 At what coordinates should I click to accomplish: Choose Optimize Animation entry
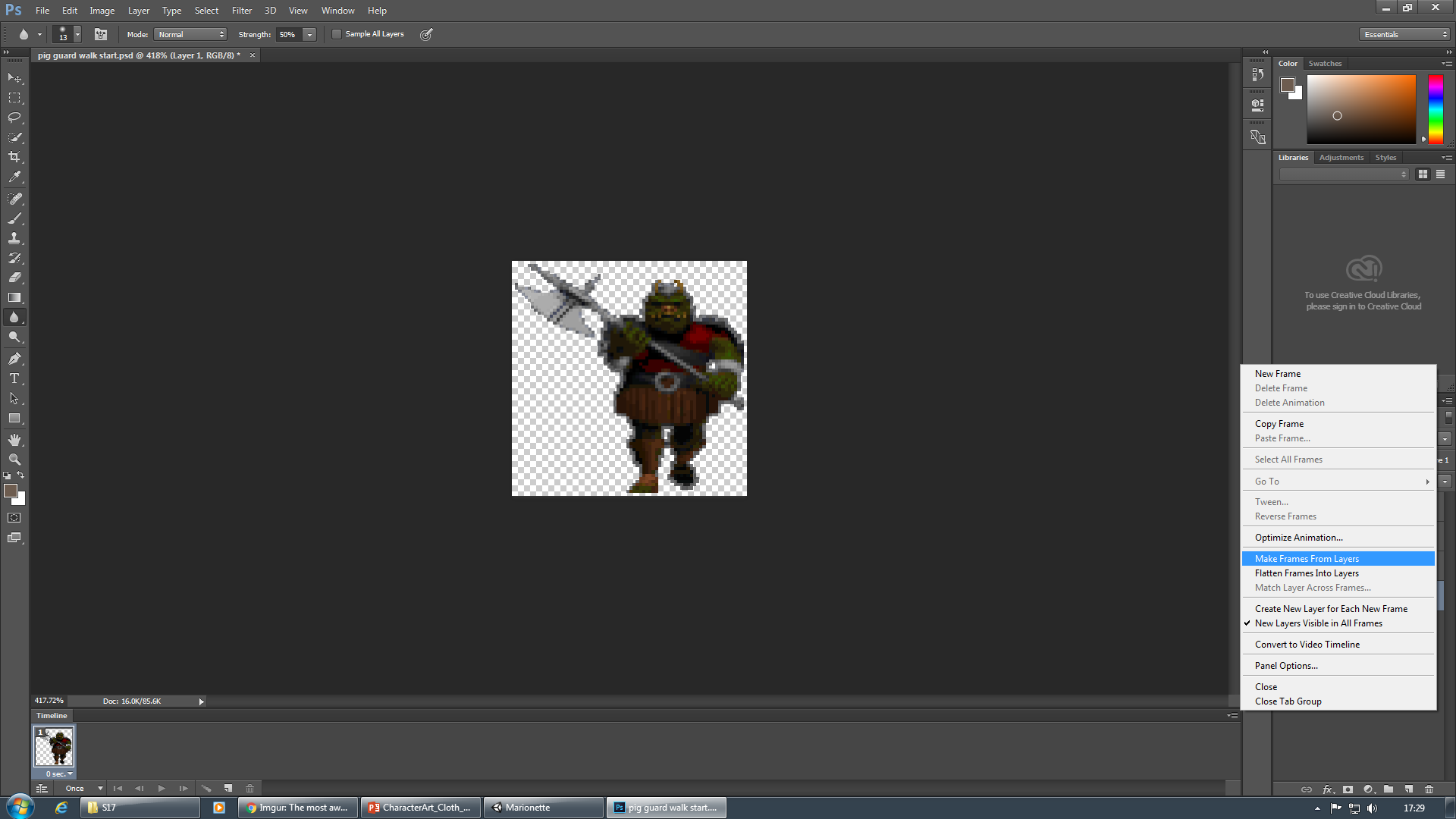[x=1338, y=538]
